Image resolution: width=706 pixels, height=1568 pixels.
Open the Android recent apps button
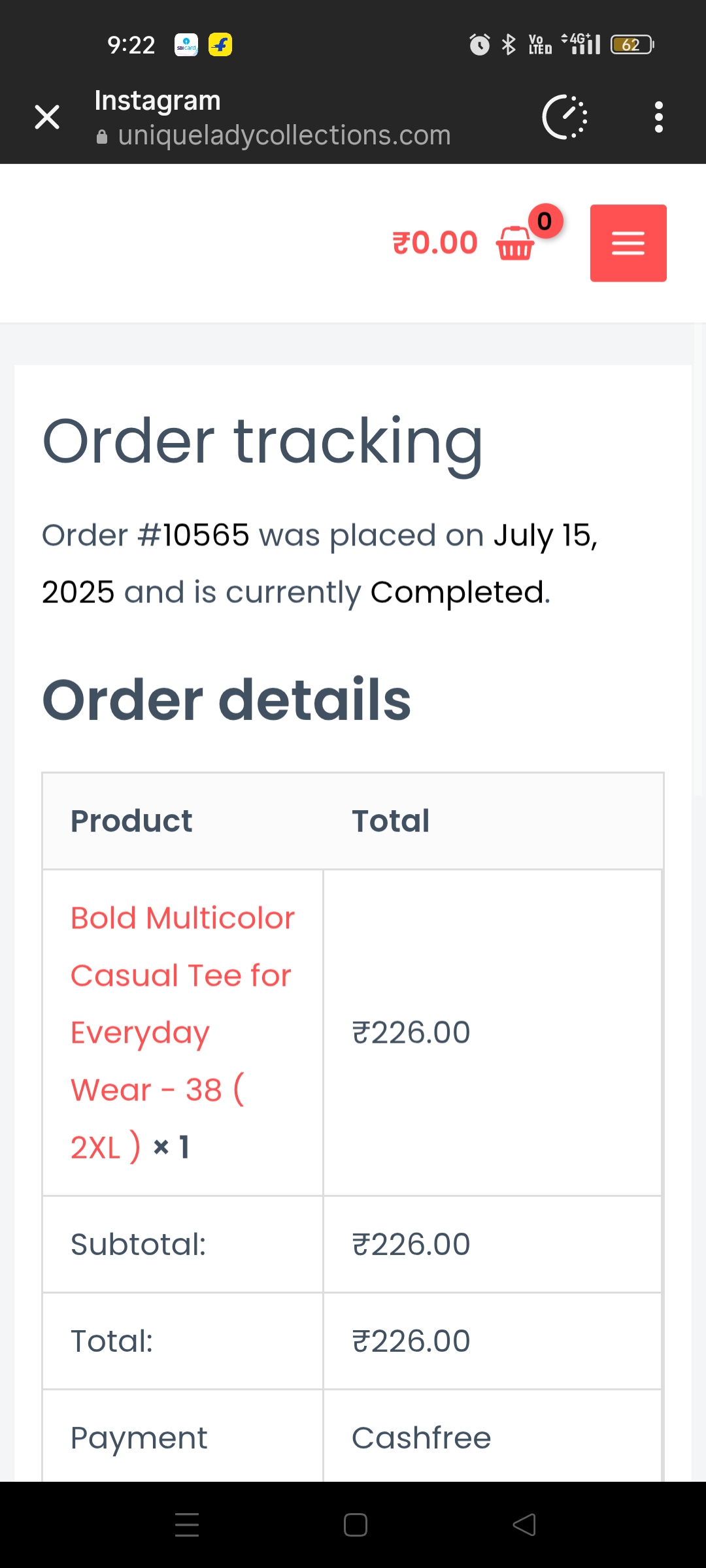point(187,1525)
